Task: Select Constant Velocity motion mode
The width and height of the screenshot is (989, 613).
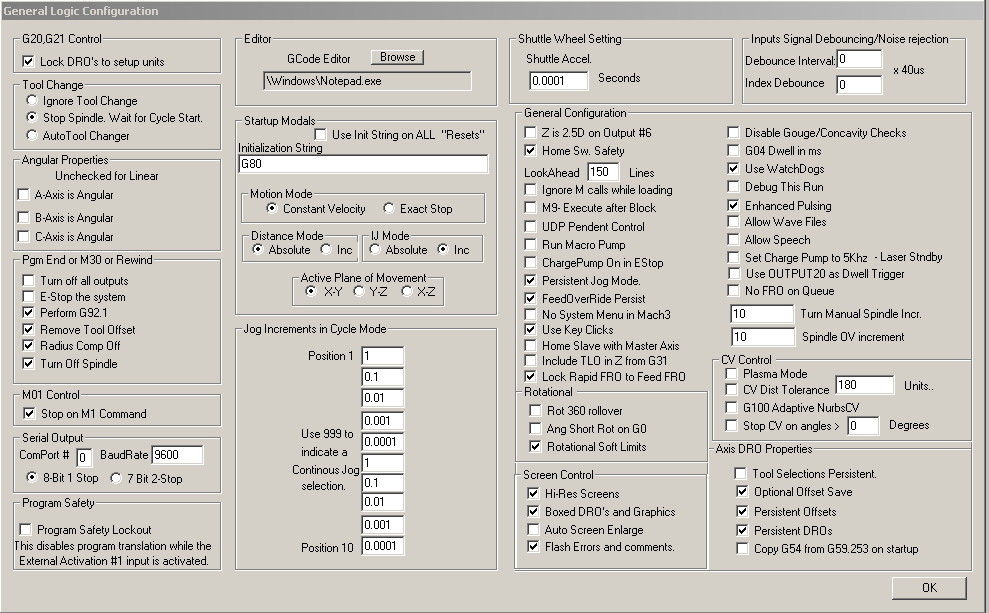Action: [272, 208]
